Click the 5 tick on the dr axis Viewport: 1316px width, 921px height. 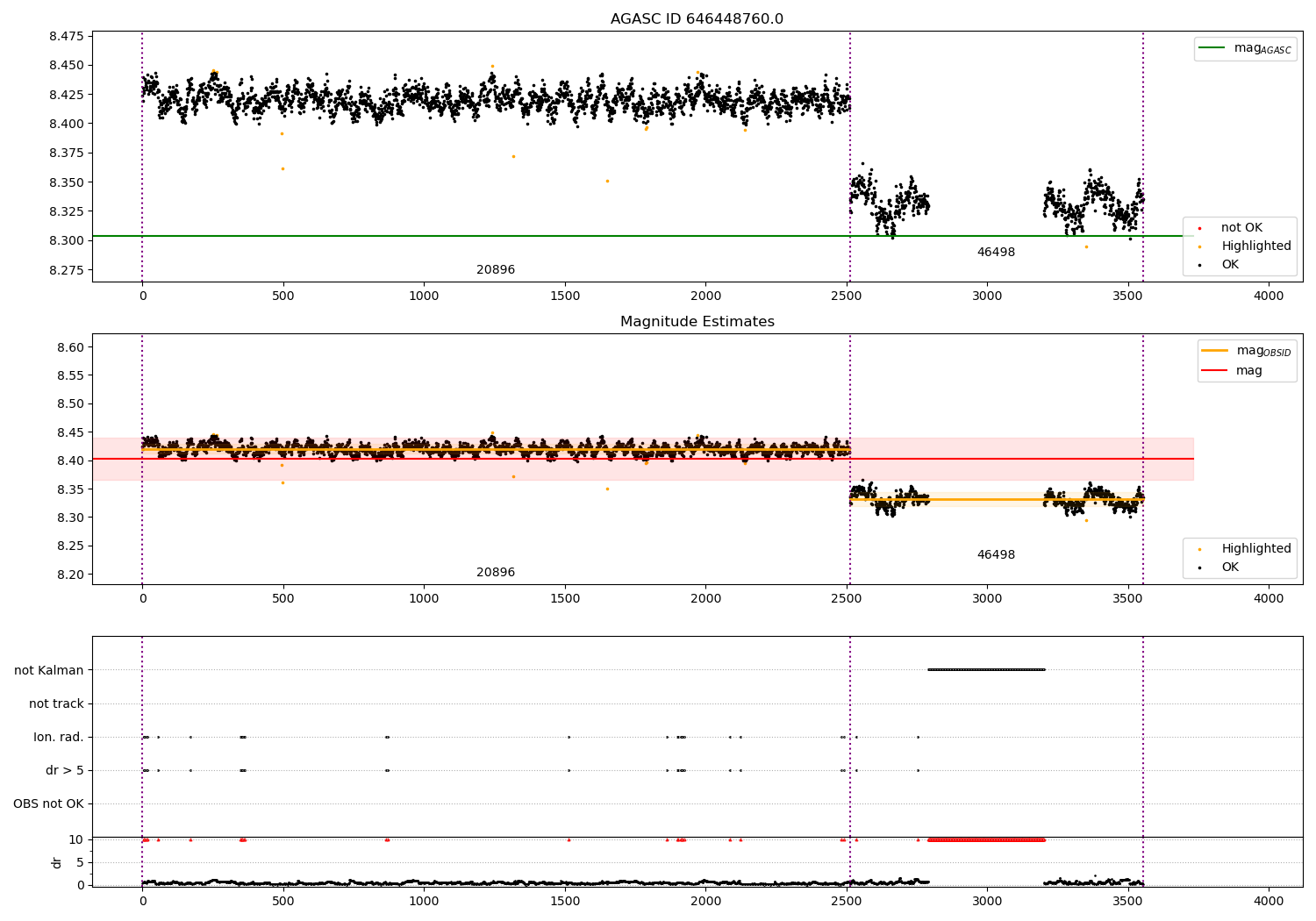[80, 862]
